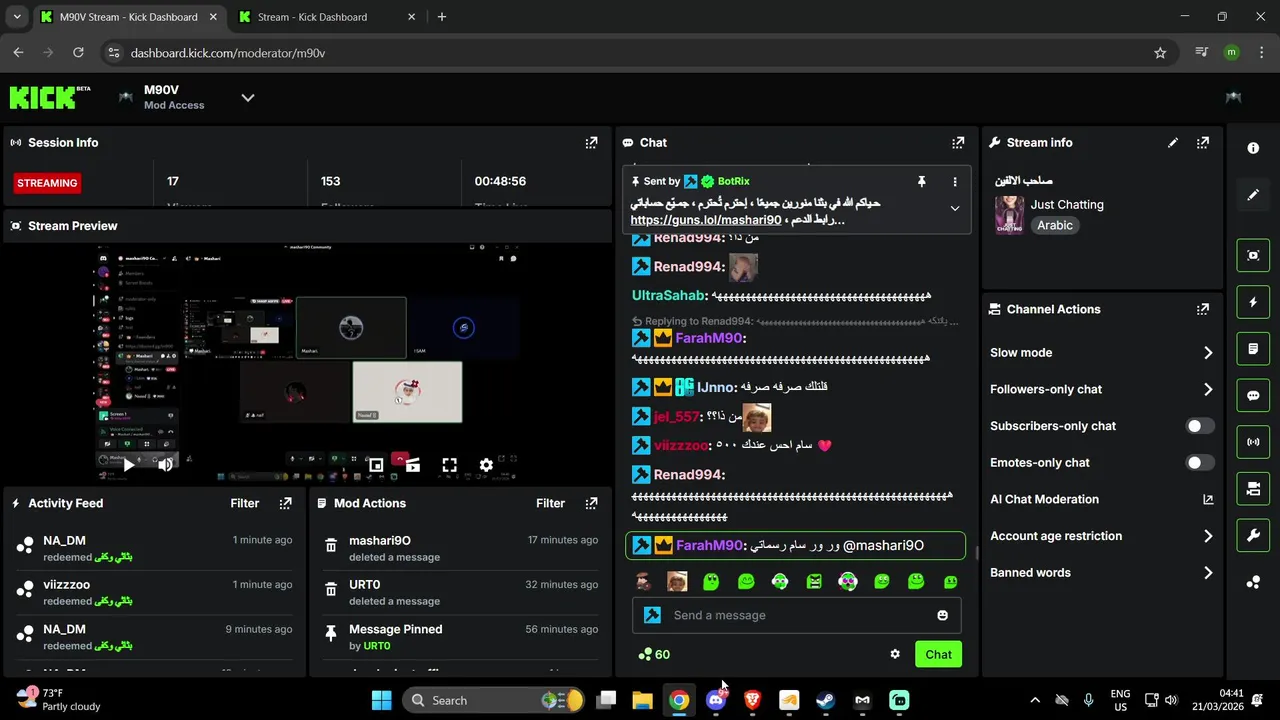Click URT0 username in Message Pinned entry

point(377,646)
